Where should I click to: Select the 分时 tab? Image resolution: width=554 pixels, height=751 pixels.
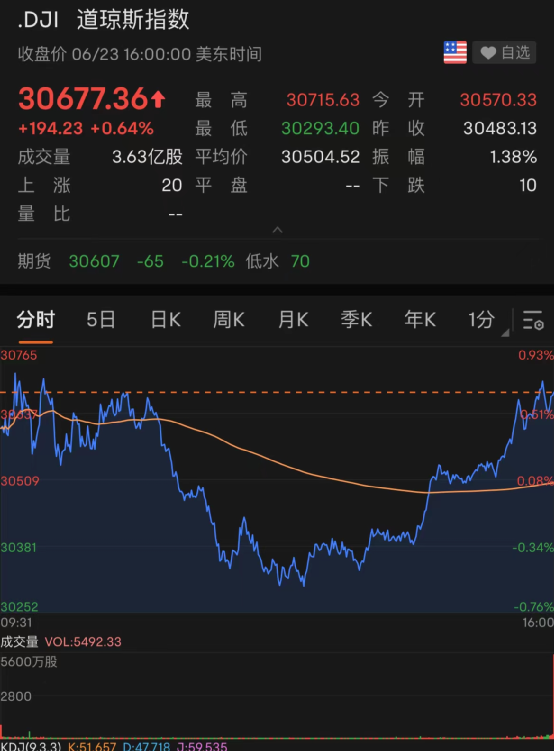click(36, 319)
